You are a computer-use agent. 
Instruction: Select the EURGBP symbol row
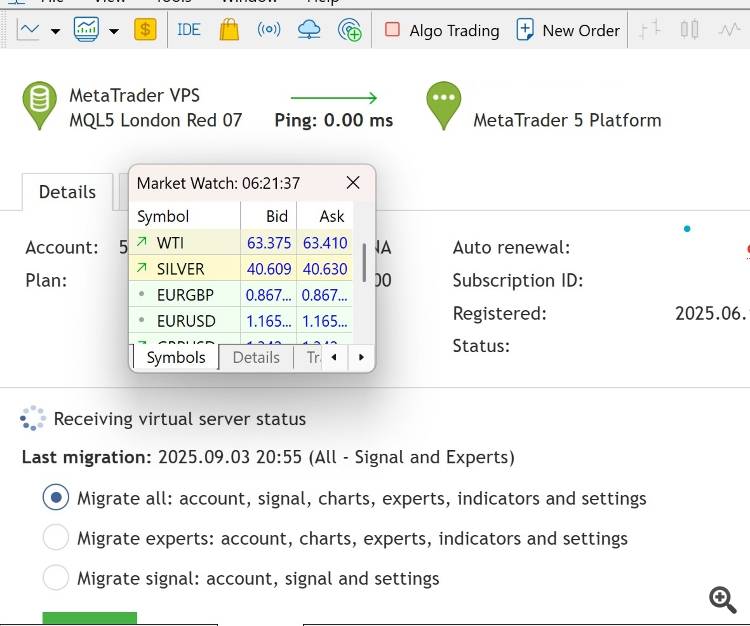(x=241, y=295)
